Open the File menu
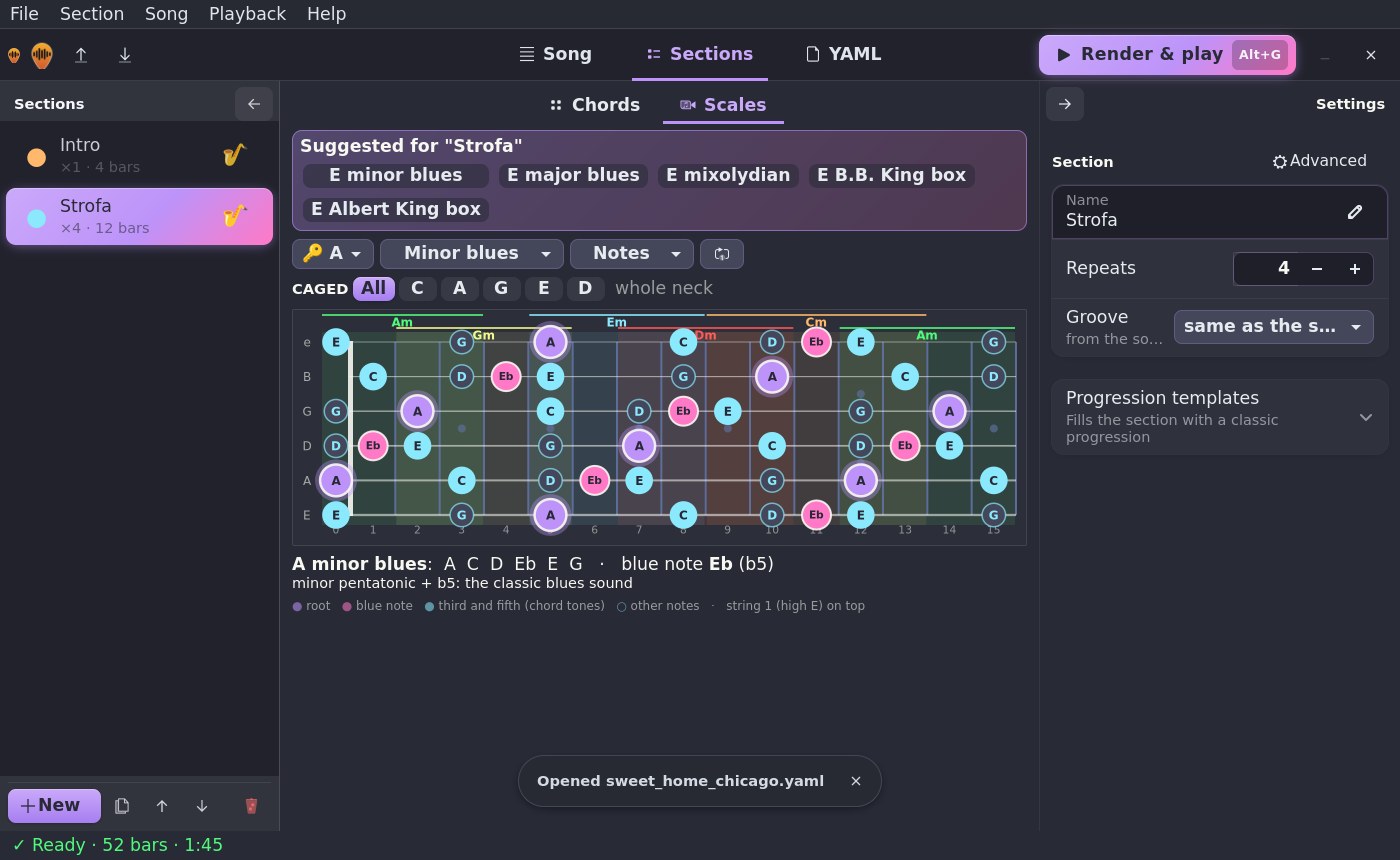 (24, 14)
